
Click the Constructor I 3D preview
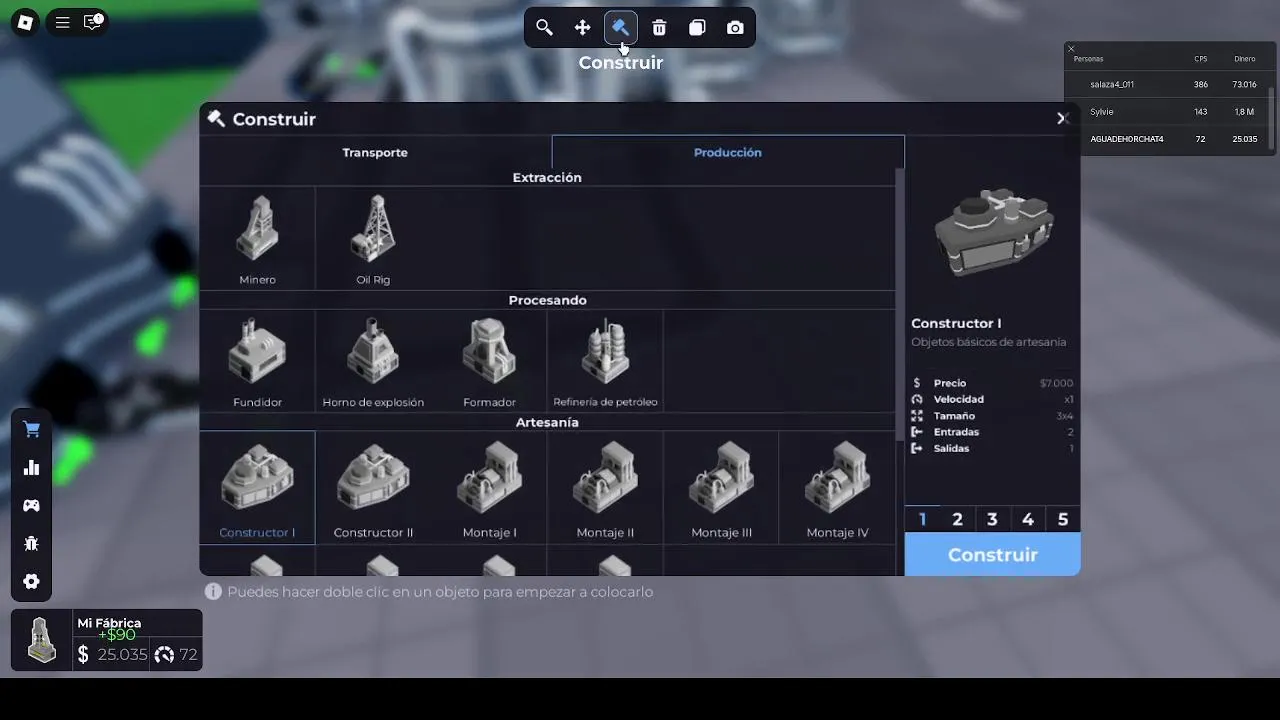point(992,233)
